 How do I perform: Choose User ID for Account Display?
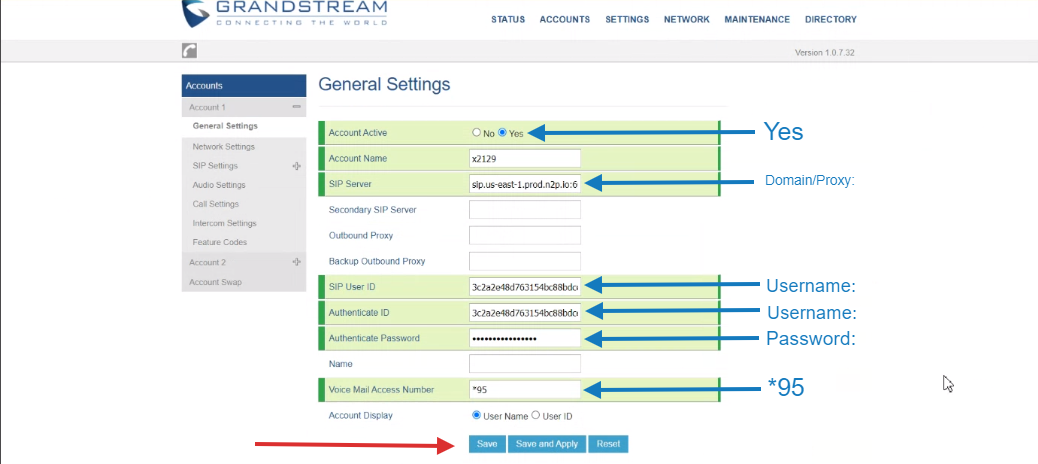pyautogui.click(x=536, y=416)
